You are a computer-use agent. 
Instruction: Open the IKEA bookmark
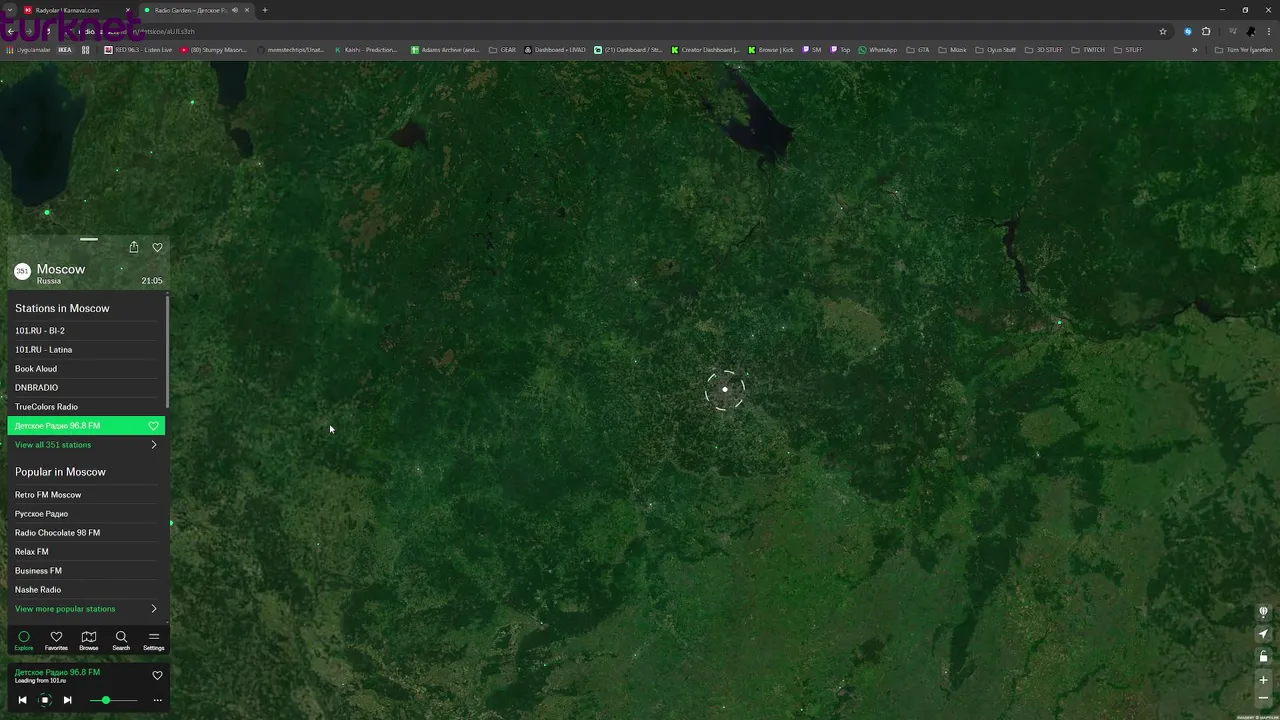point(65,50)
